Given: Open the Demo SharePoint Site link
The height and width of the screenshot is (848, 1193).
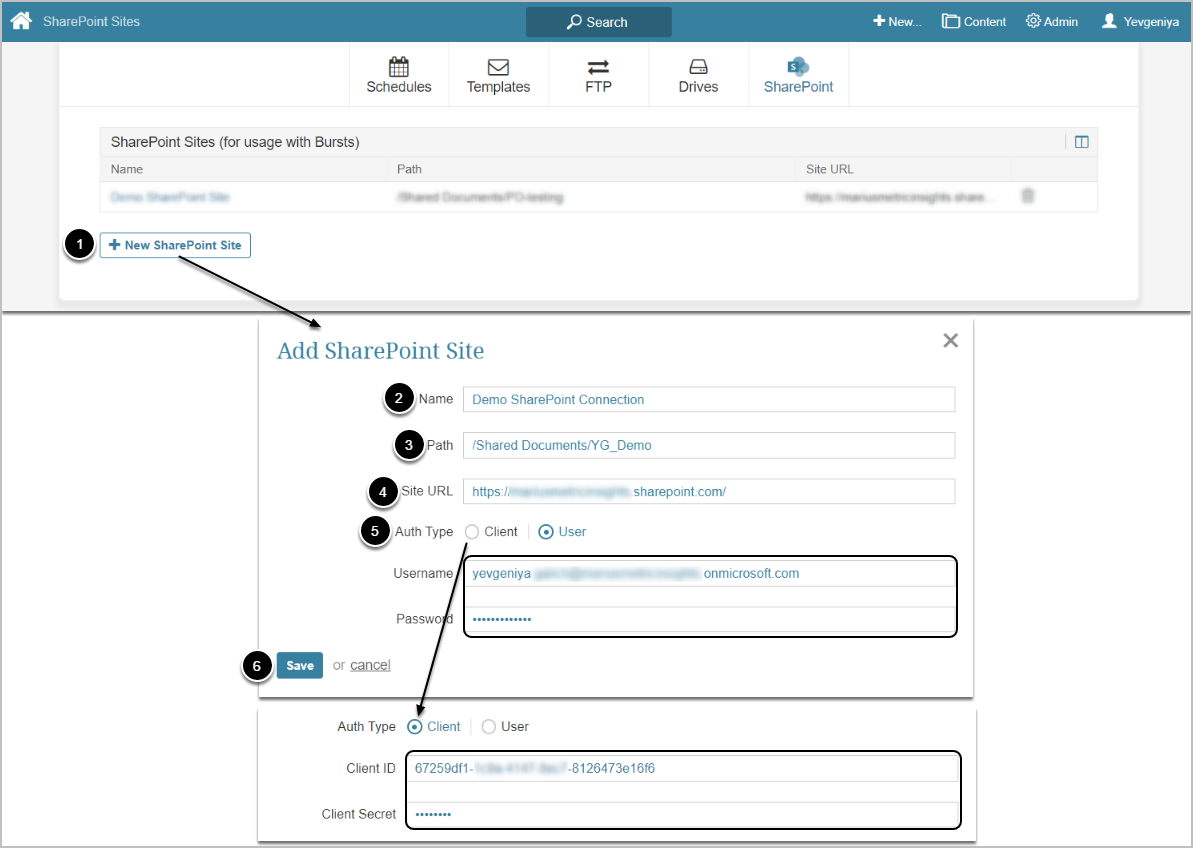Looking at the screenshot, I should (170, 197).
